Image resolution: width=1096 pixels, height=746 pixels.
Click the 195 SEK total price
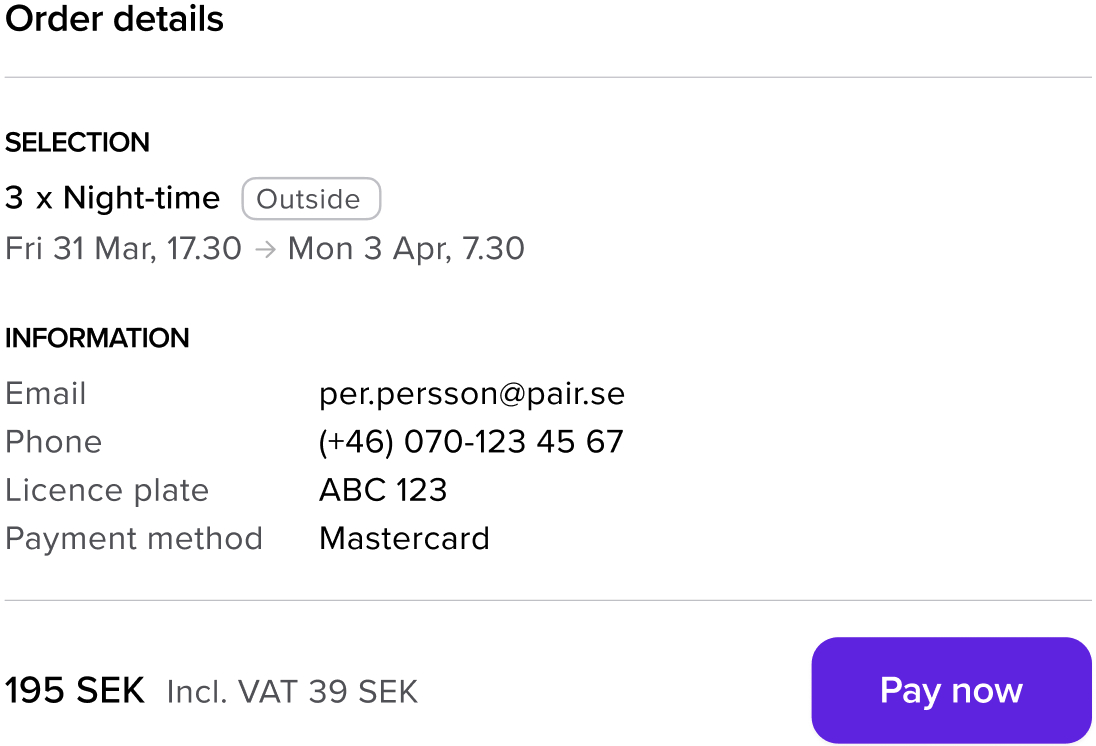point(75,690)
